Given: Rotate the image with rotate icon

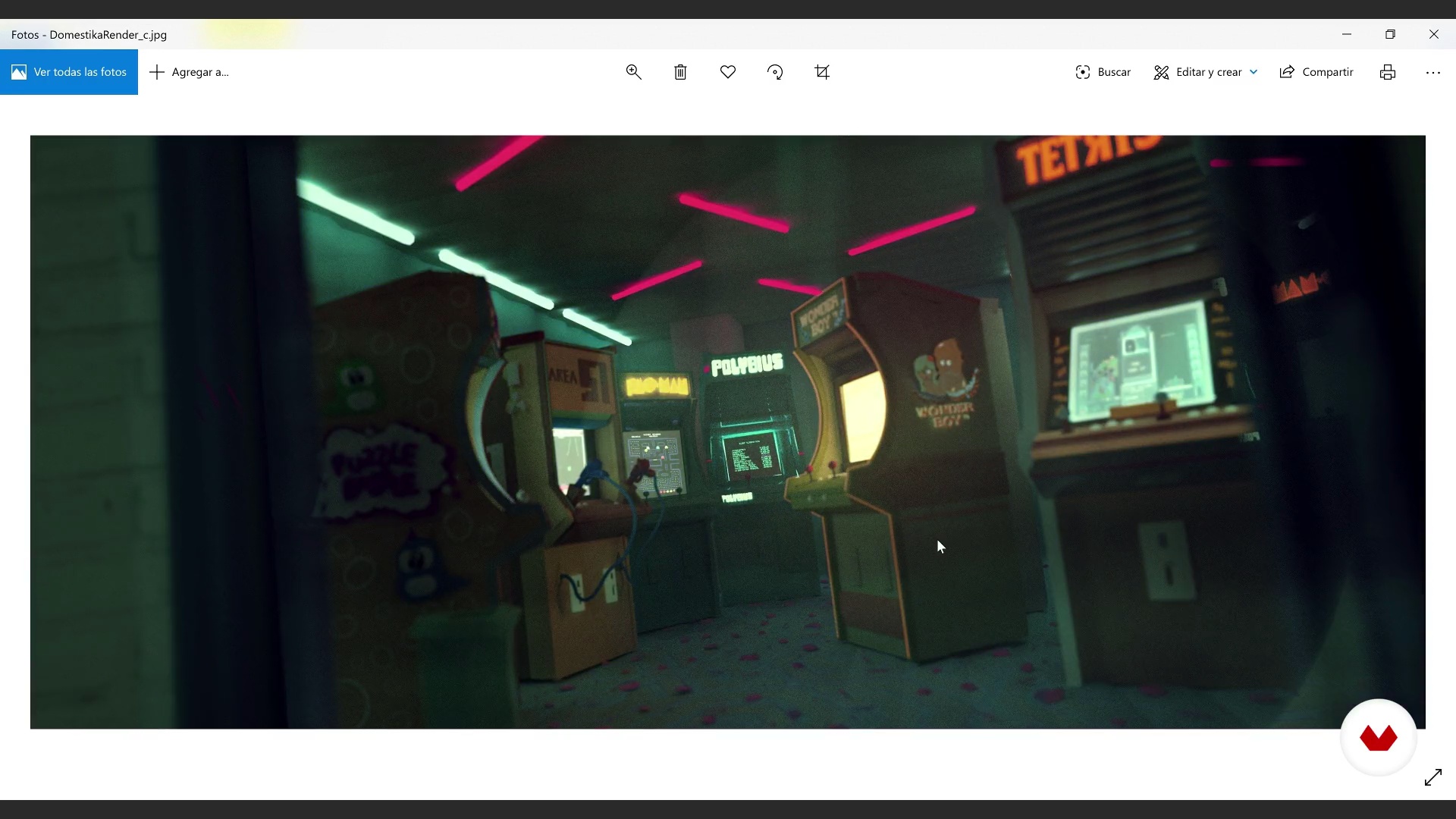Looking at the screenshot, I should tap(775, 72).
